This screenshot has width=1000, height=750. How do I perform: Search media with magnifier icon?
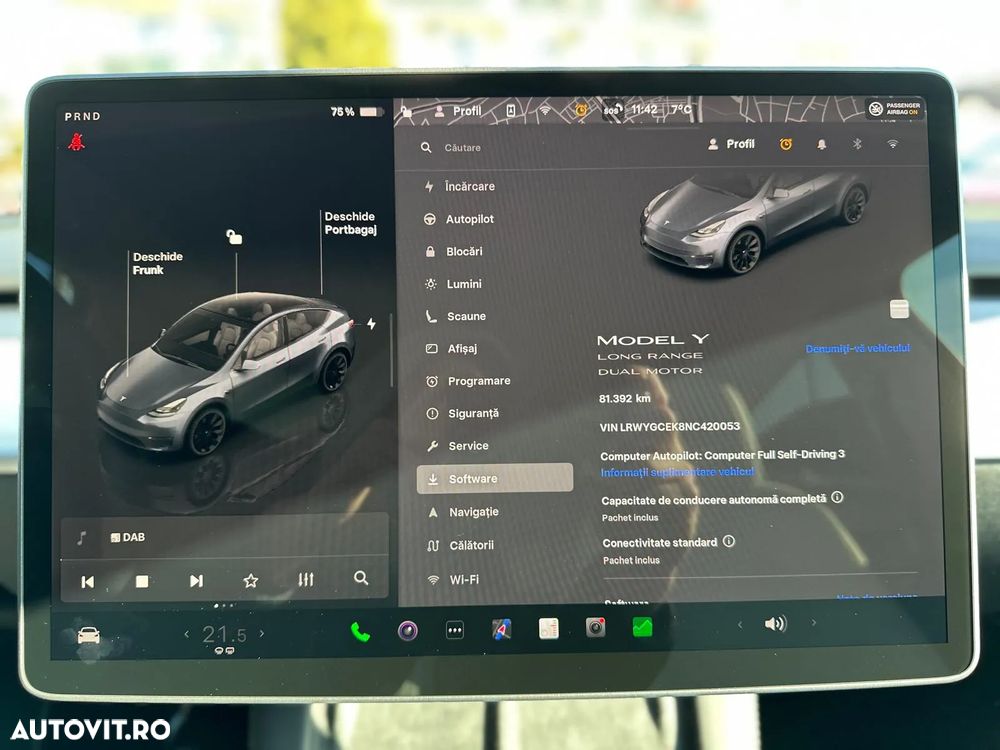coord(361,578)
